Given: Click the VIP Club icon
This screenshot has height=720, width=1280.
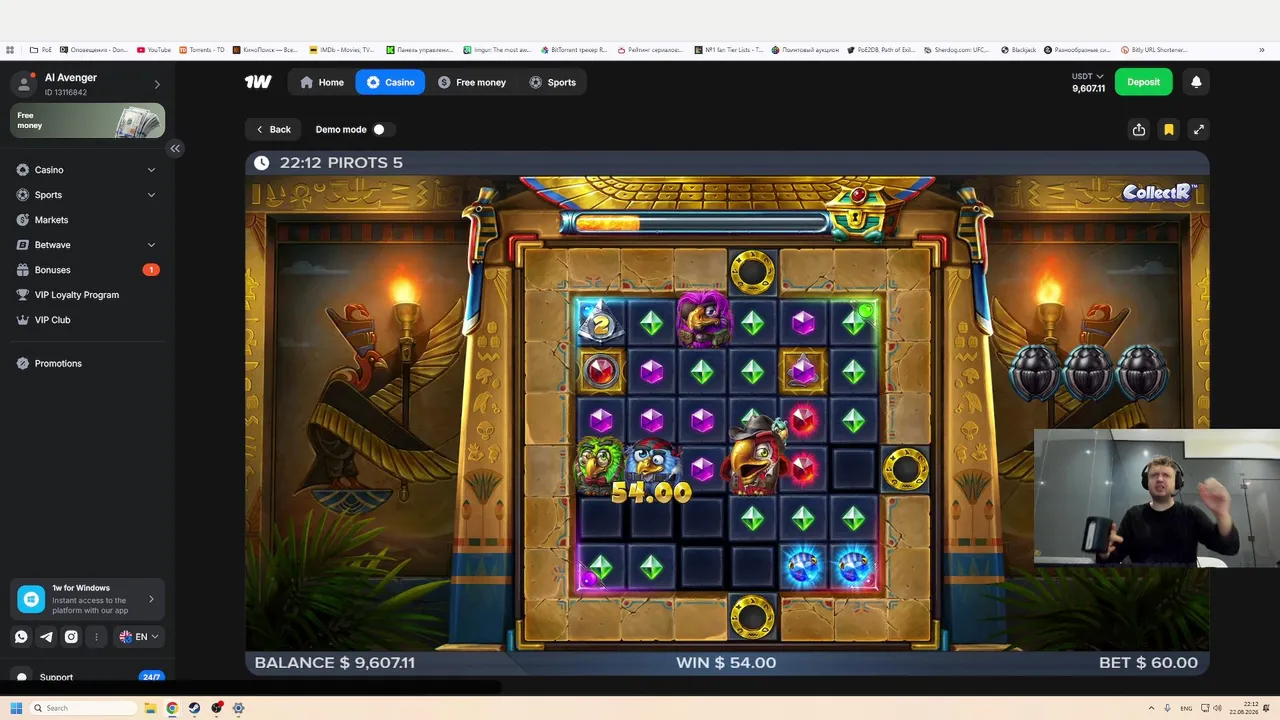Looking at the screenshot, I should tap(23, 320).
